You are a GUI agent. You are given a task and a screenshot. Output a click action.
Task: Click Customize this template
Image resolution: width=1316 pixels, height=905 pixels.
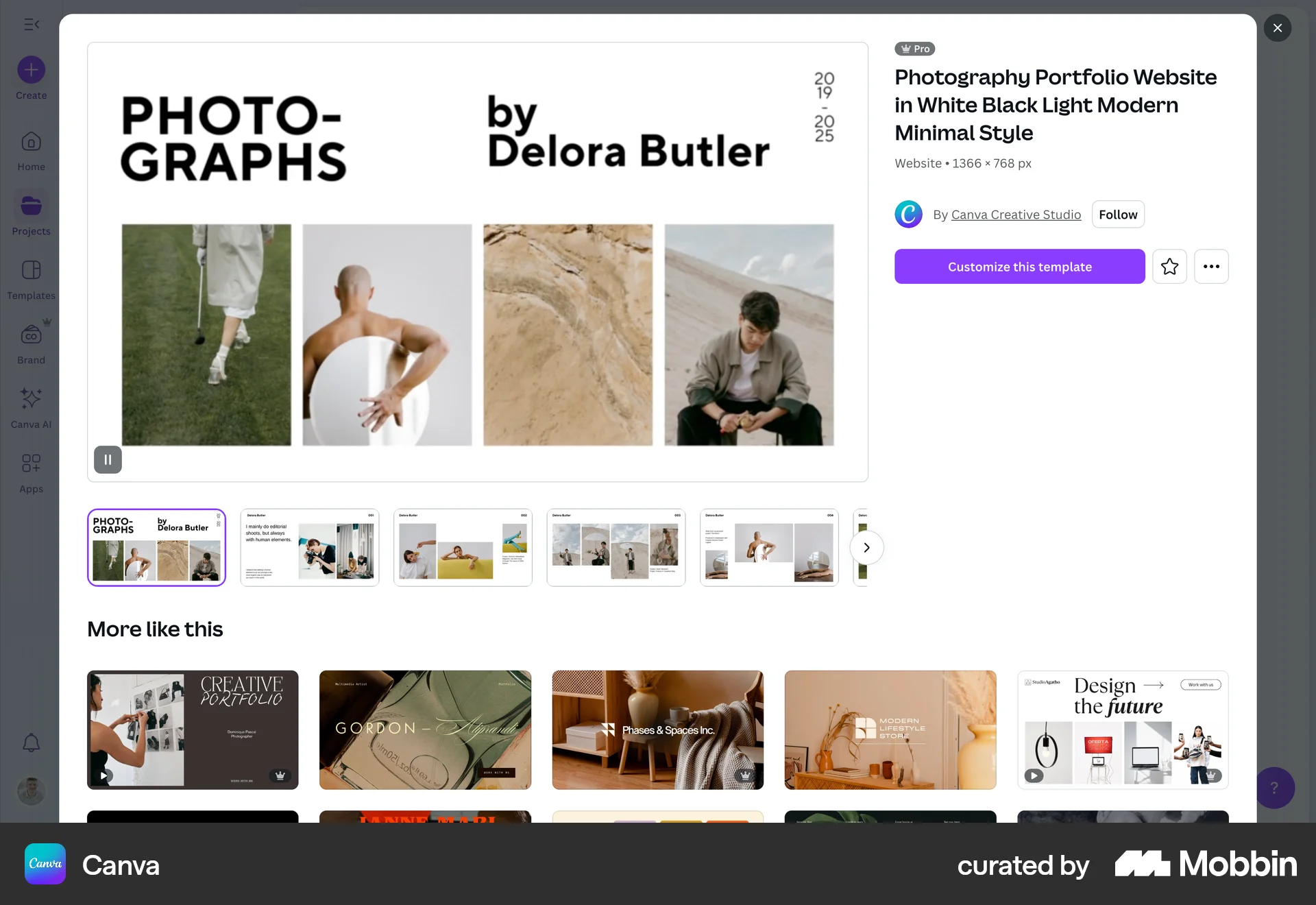[1019, 266]
